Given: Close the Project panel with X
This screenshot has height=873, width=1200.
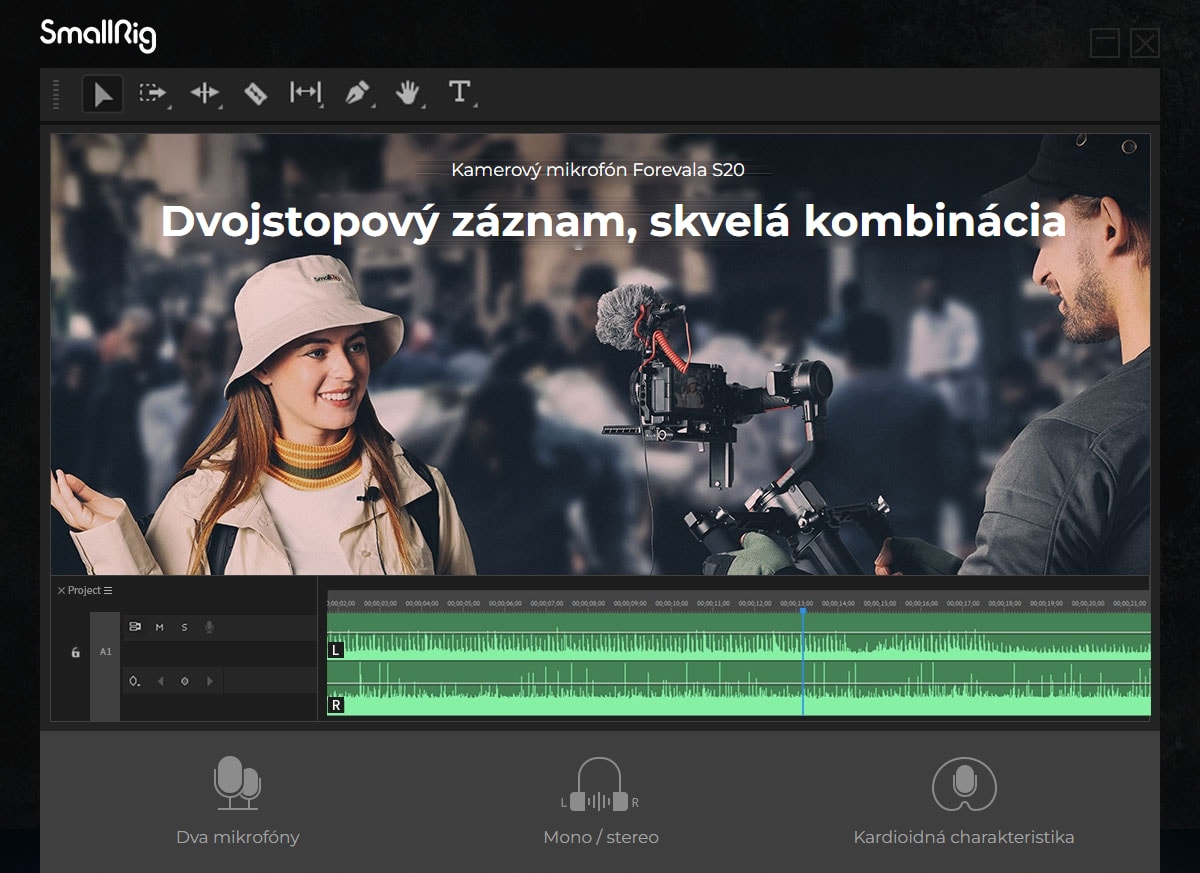Looking at the screenshot, I should 61,590.
